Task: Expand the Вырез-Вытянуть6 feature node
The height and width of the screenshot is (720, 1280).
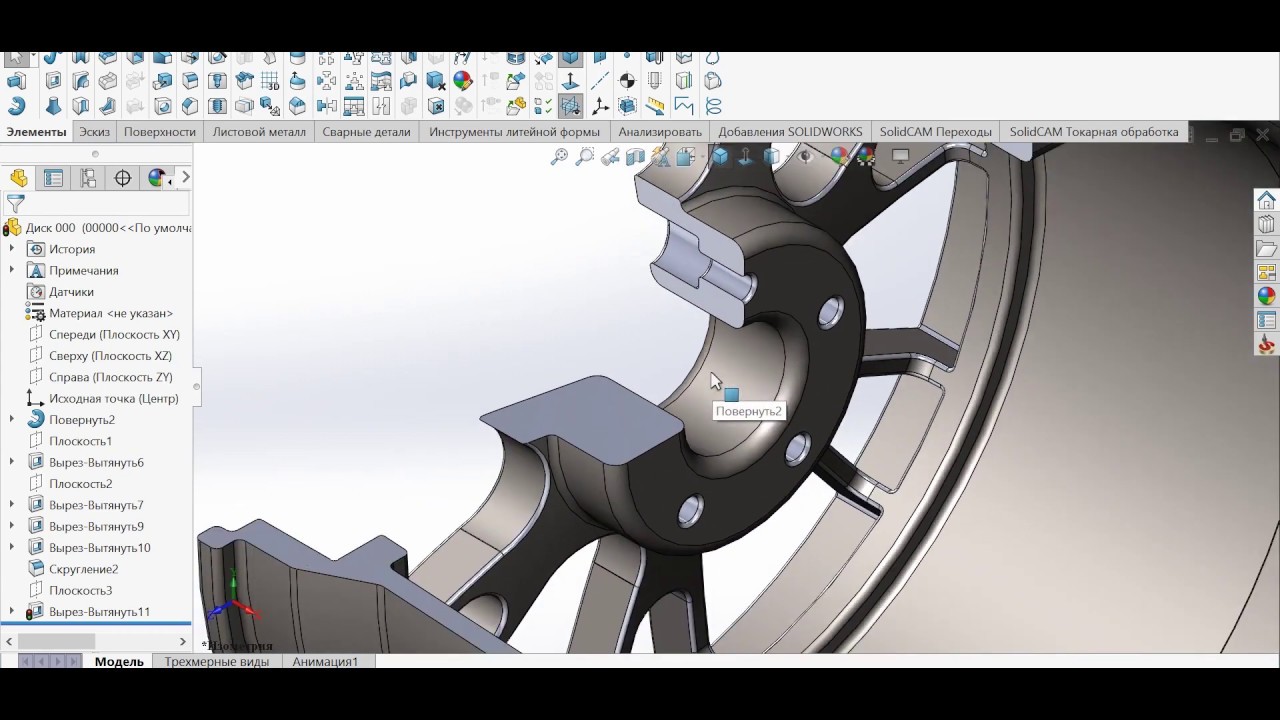Action: (12, 462)
